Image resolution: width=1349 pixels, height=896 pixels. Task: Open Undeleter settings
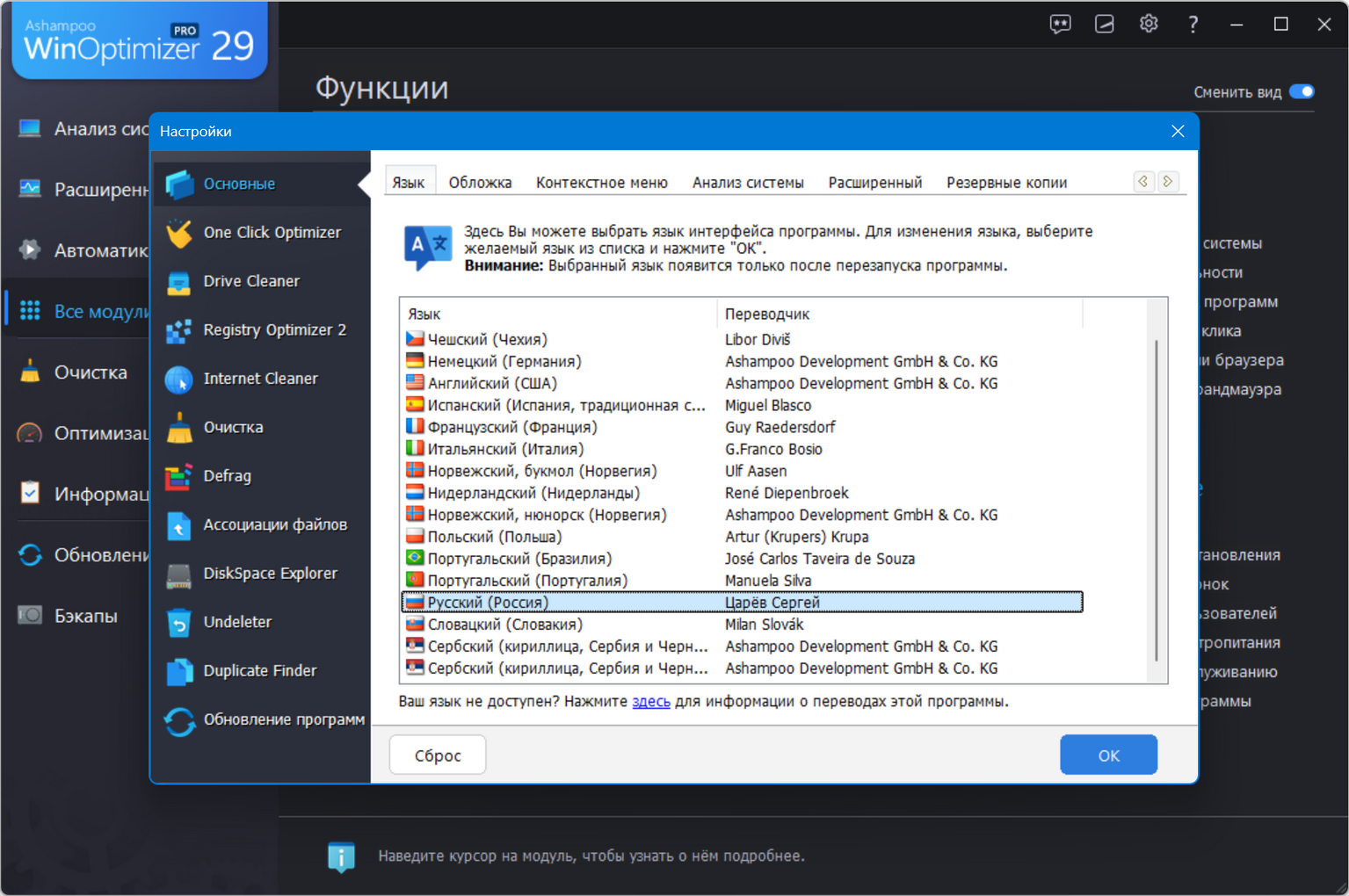click(x=261, y=622)
